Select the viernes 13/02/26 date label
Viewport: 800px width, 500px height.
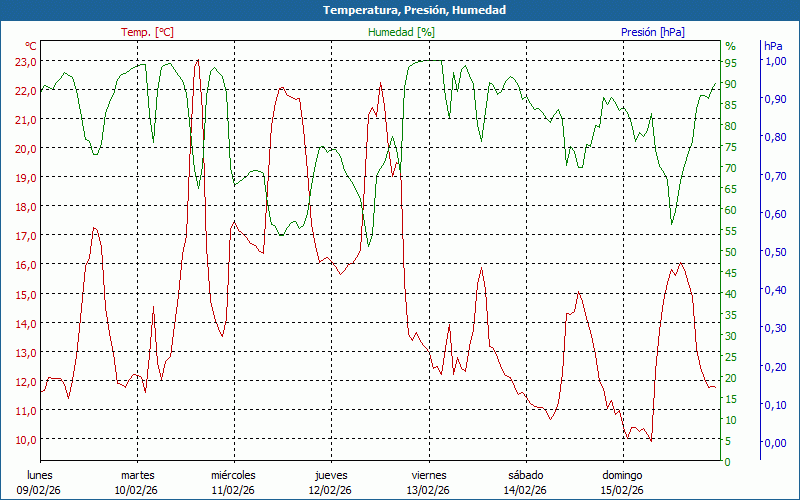point(428,482)
